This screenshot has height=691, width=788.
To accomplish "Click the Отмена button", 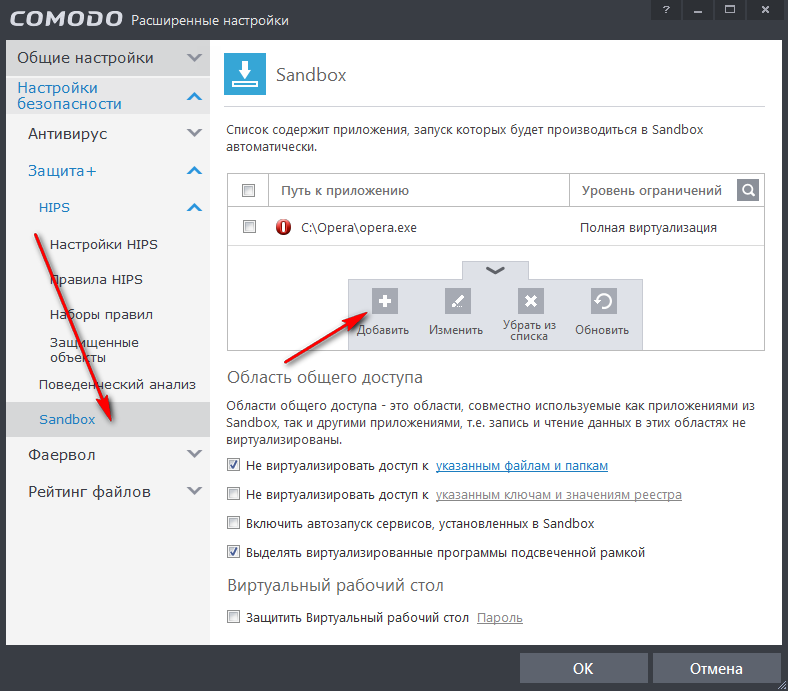I will coord(716,668).
